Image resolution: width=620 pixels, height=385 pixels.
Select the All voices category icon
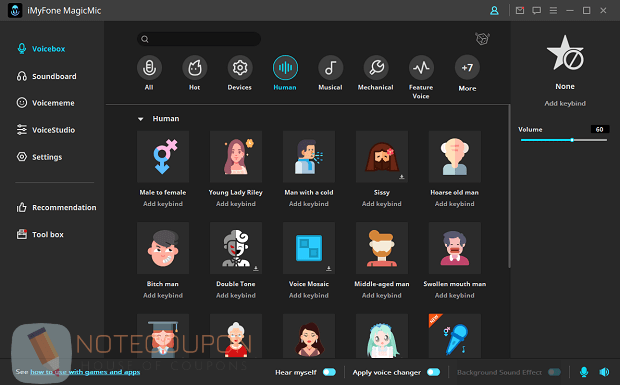coord(149,68)
